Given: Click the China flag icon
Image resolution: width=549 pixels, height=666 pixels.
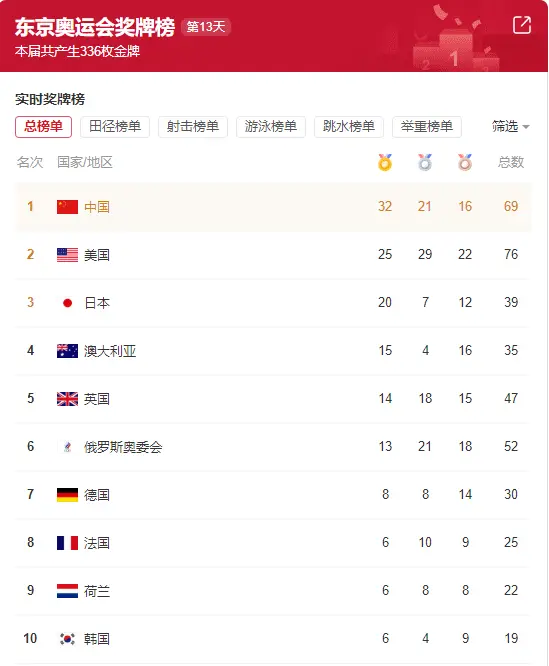Looking at the screenshot, I should point(68,207).
